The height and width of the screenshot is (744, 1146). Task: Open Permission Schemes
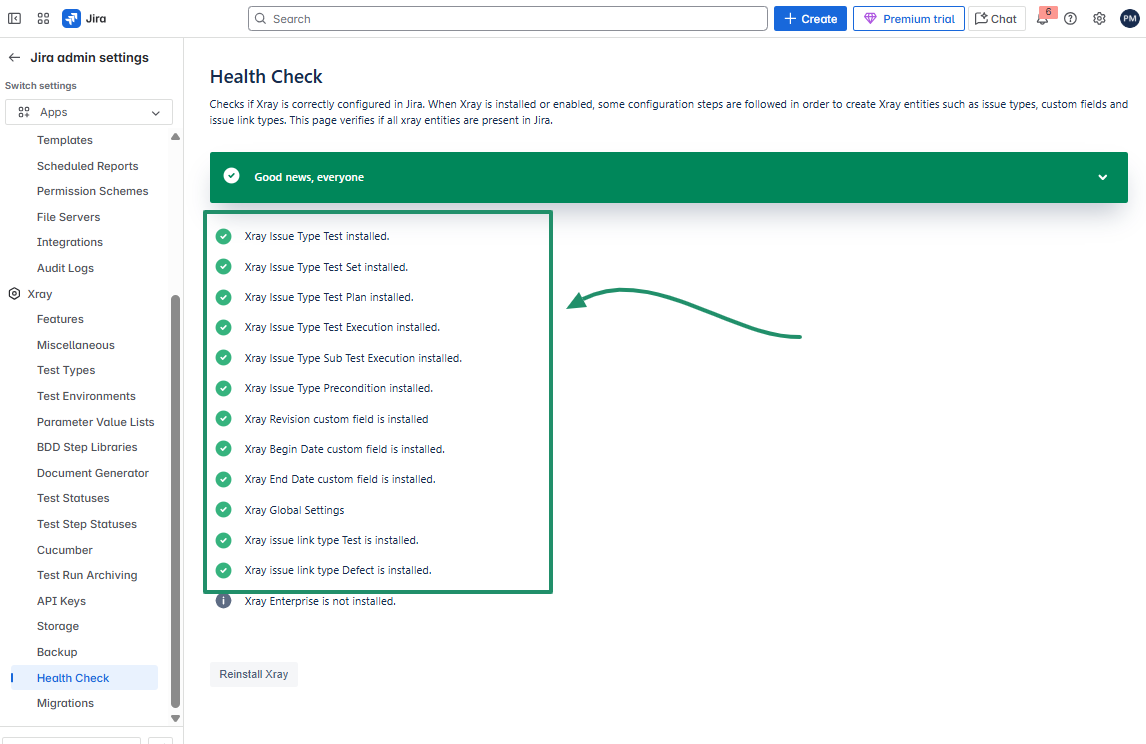(93, 191)
